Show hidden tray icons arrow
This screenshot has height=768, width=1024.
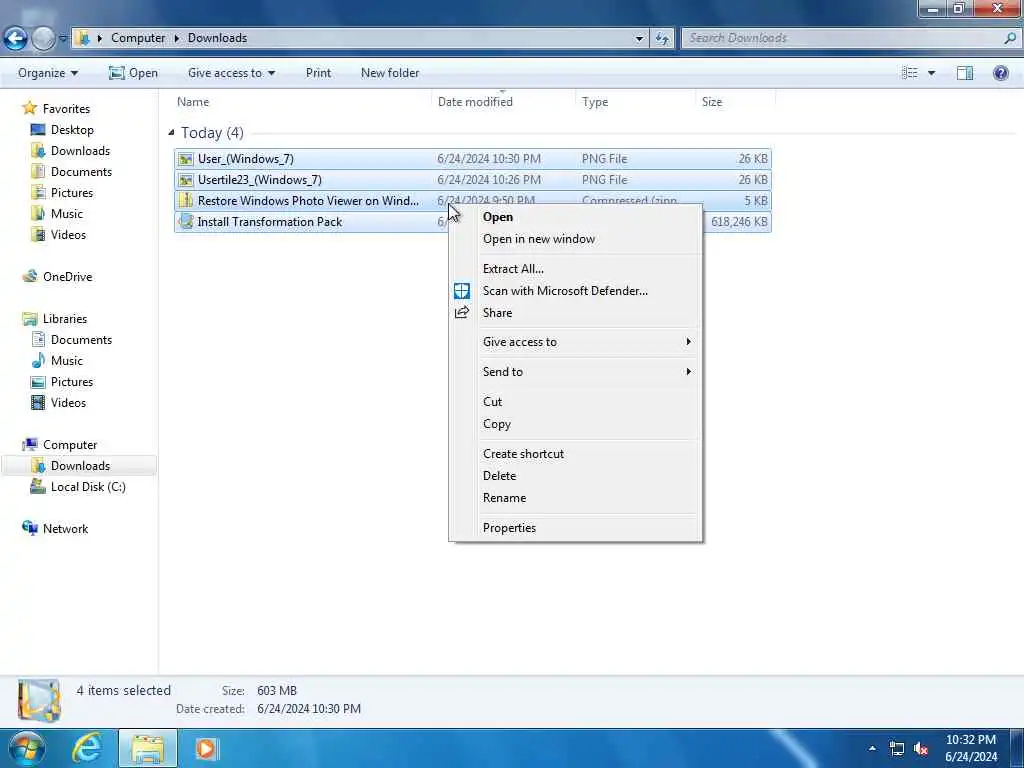click(x=872, y=748)
